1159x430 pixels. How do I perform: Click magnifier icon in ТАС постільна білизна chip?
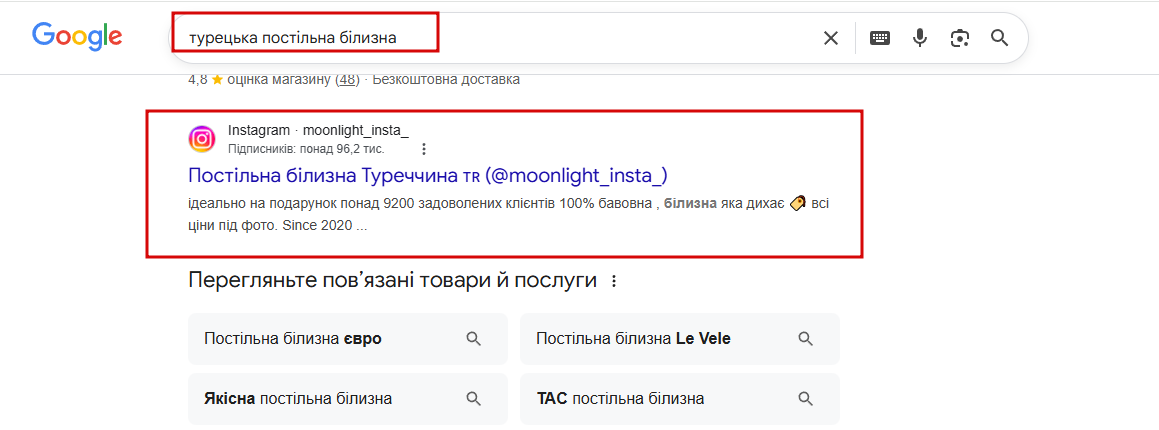coord(806,399)
